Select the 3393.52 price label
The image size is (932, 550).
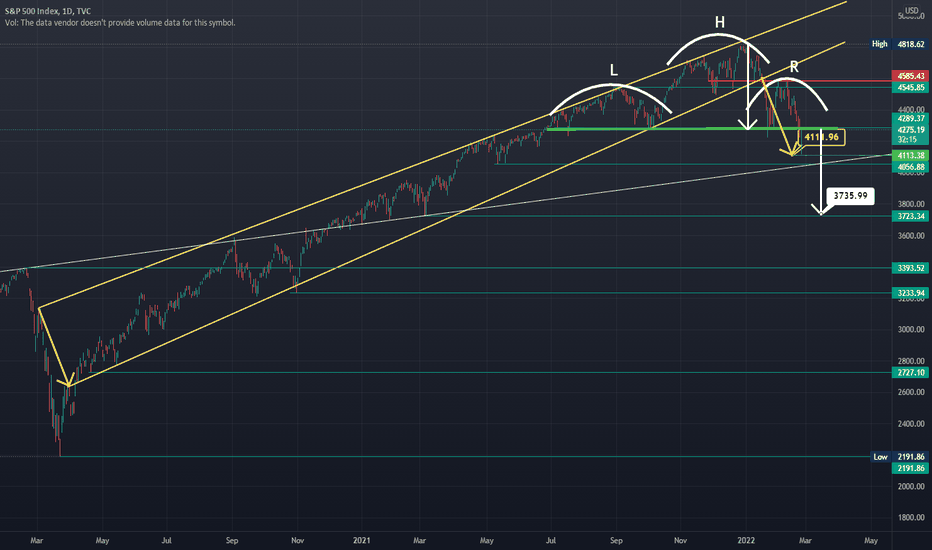click(910, 268)
